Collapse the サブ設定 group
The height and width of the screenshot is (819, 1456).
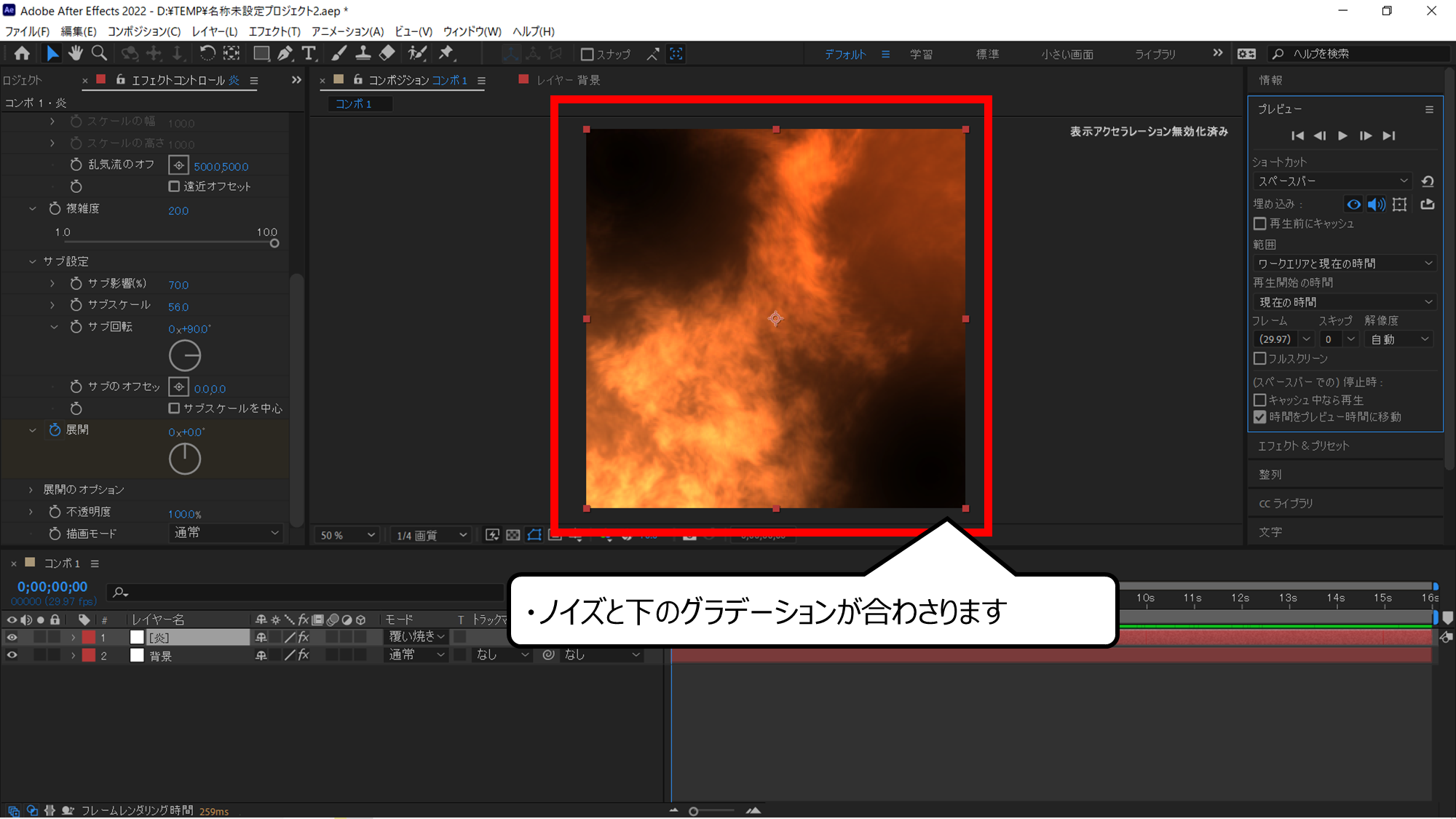tap(32, 261)
